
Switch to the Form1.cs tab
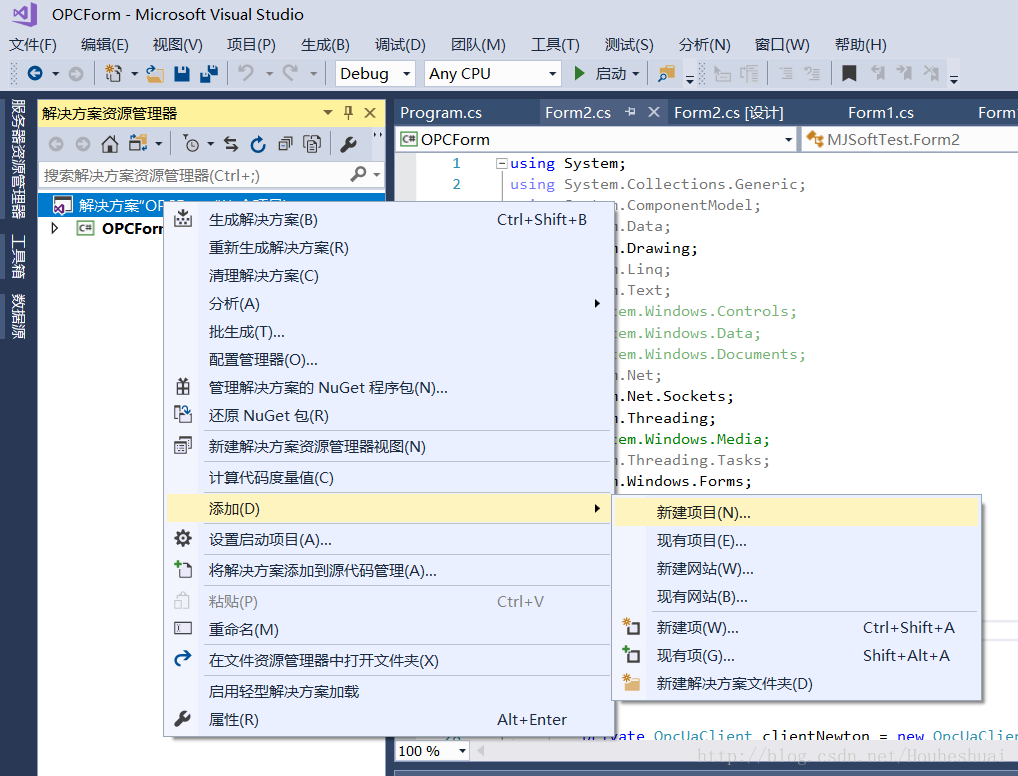click(x=880, y=113)
